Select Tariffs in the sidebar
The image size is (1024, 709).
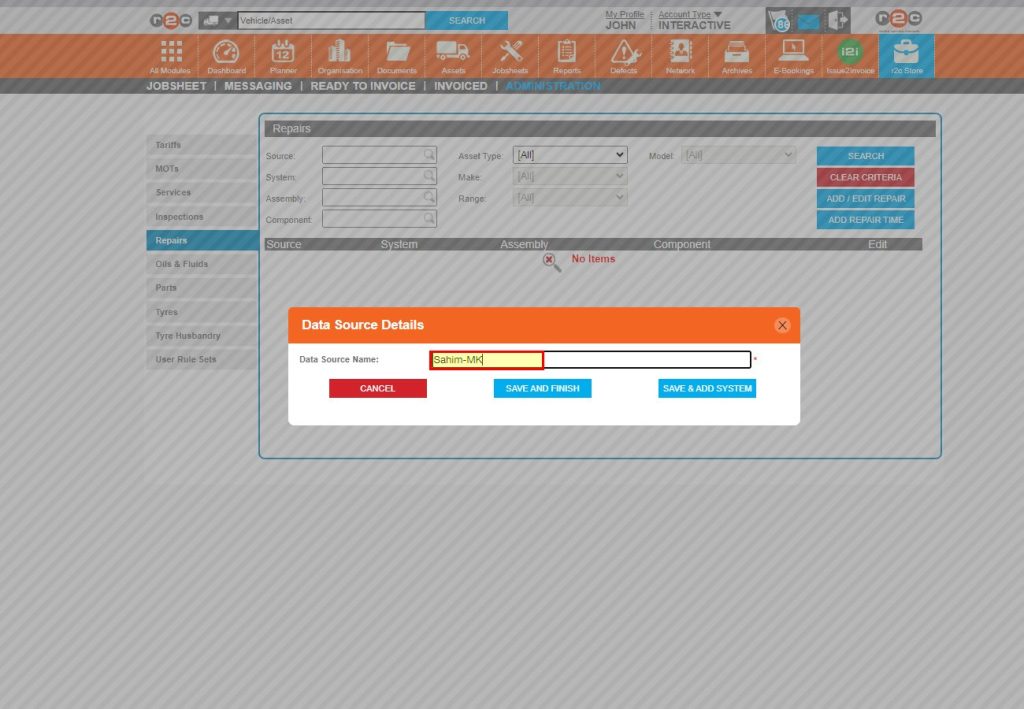click(202, 145)
